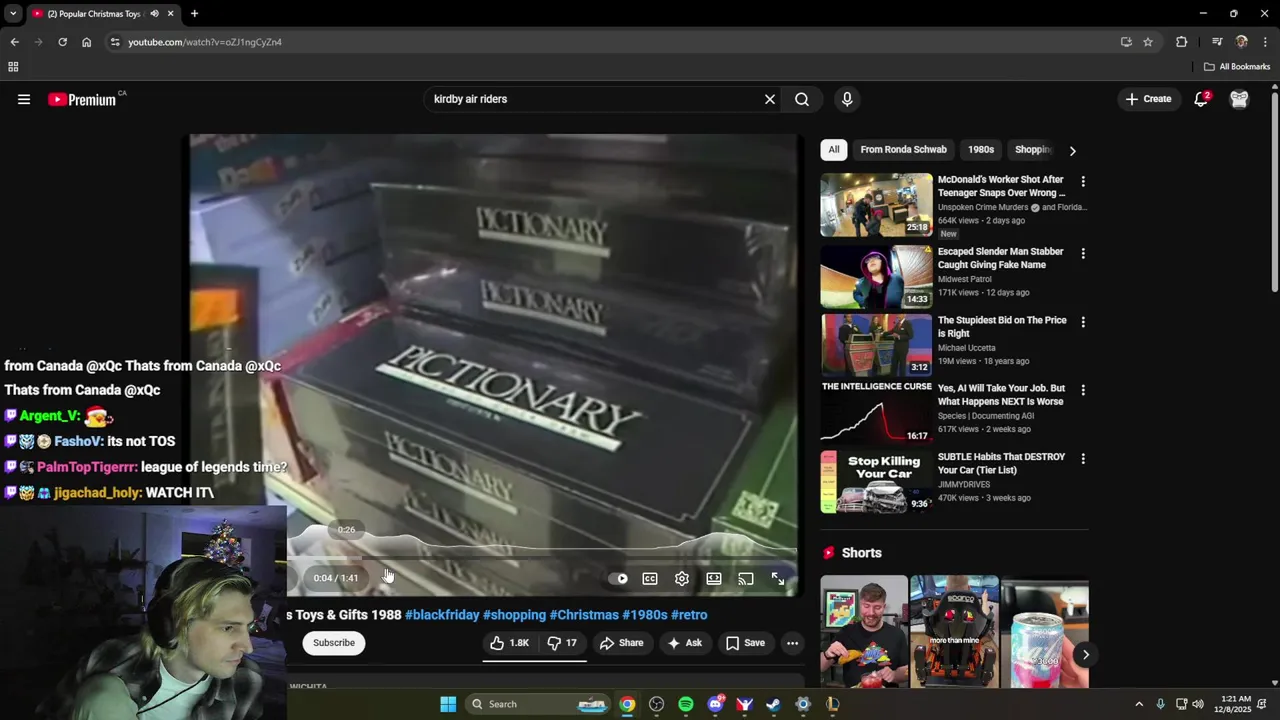Go to browser home page
The image size is (1280, 720).
pyautogui.click(x=86, y=42)
